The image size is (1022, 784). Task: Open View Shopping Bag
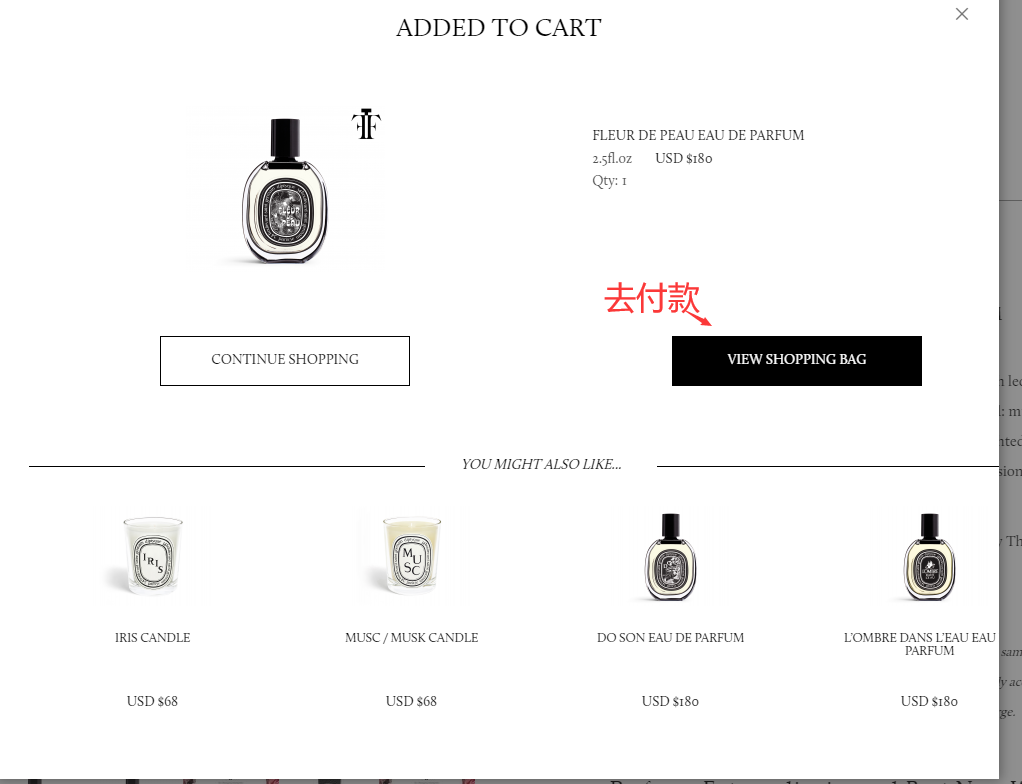[x=796, y=360]
